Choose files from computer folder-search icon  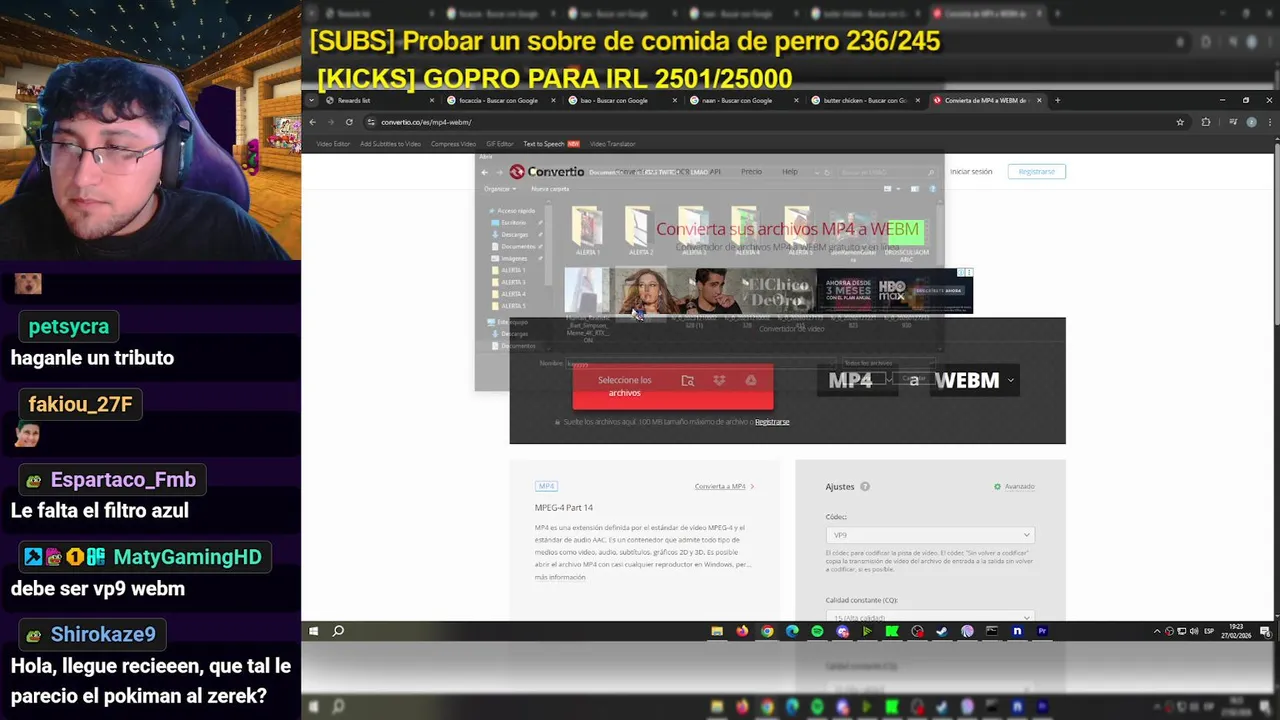click(x=687, y=380)
